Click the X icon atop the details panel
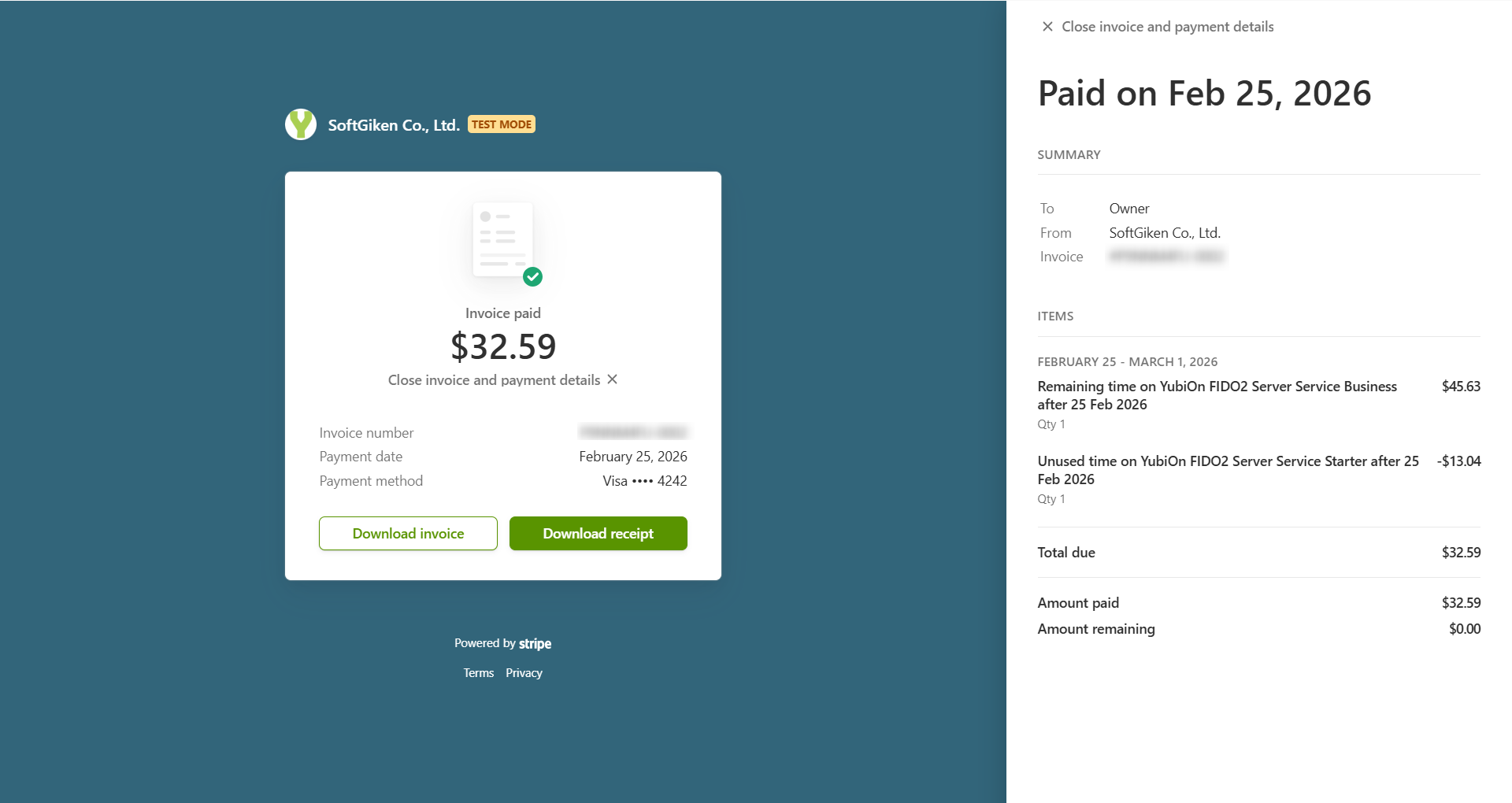Viewport: 1512px width, 803px height. click(1047, 27)
